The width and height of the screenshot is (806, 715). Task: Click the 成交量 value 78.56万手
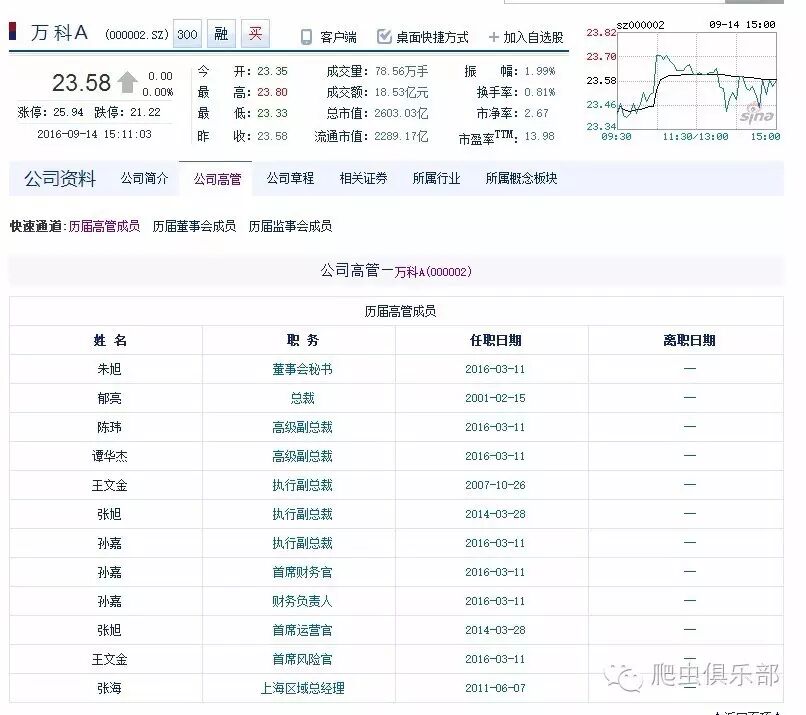tap(401, 71)
